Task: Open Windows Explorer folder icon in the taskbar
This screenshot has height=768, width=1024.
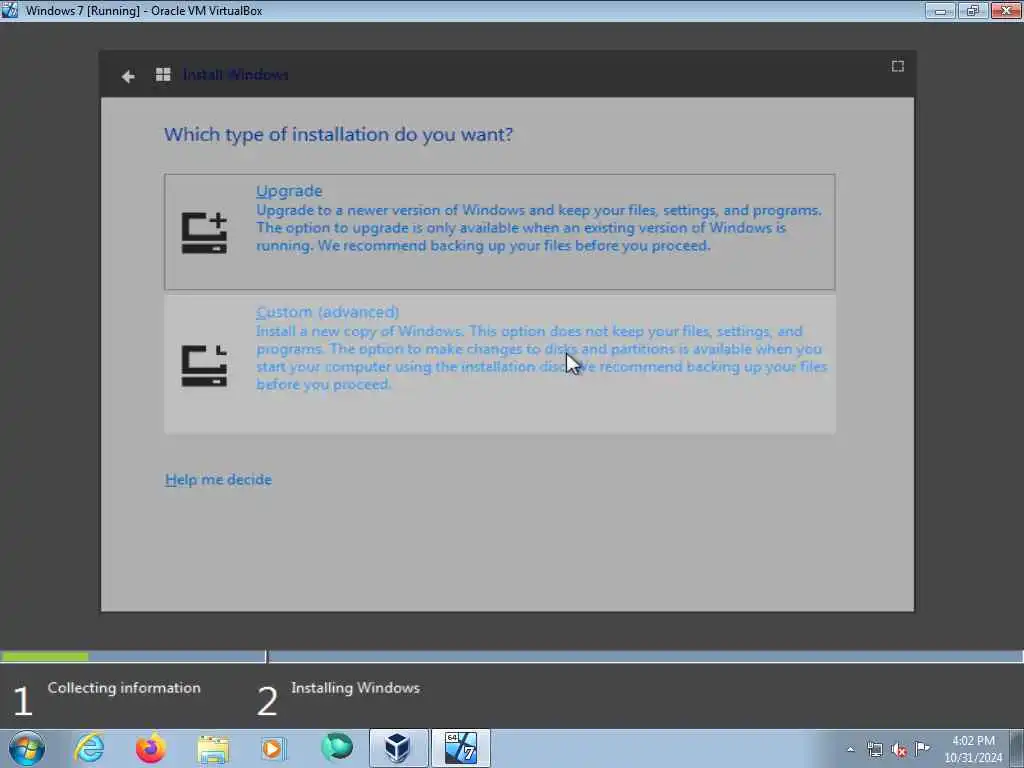Action: click(x=213, y=749)
